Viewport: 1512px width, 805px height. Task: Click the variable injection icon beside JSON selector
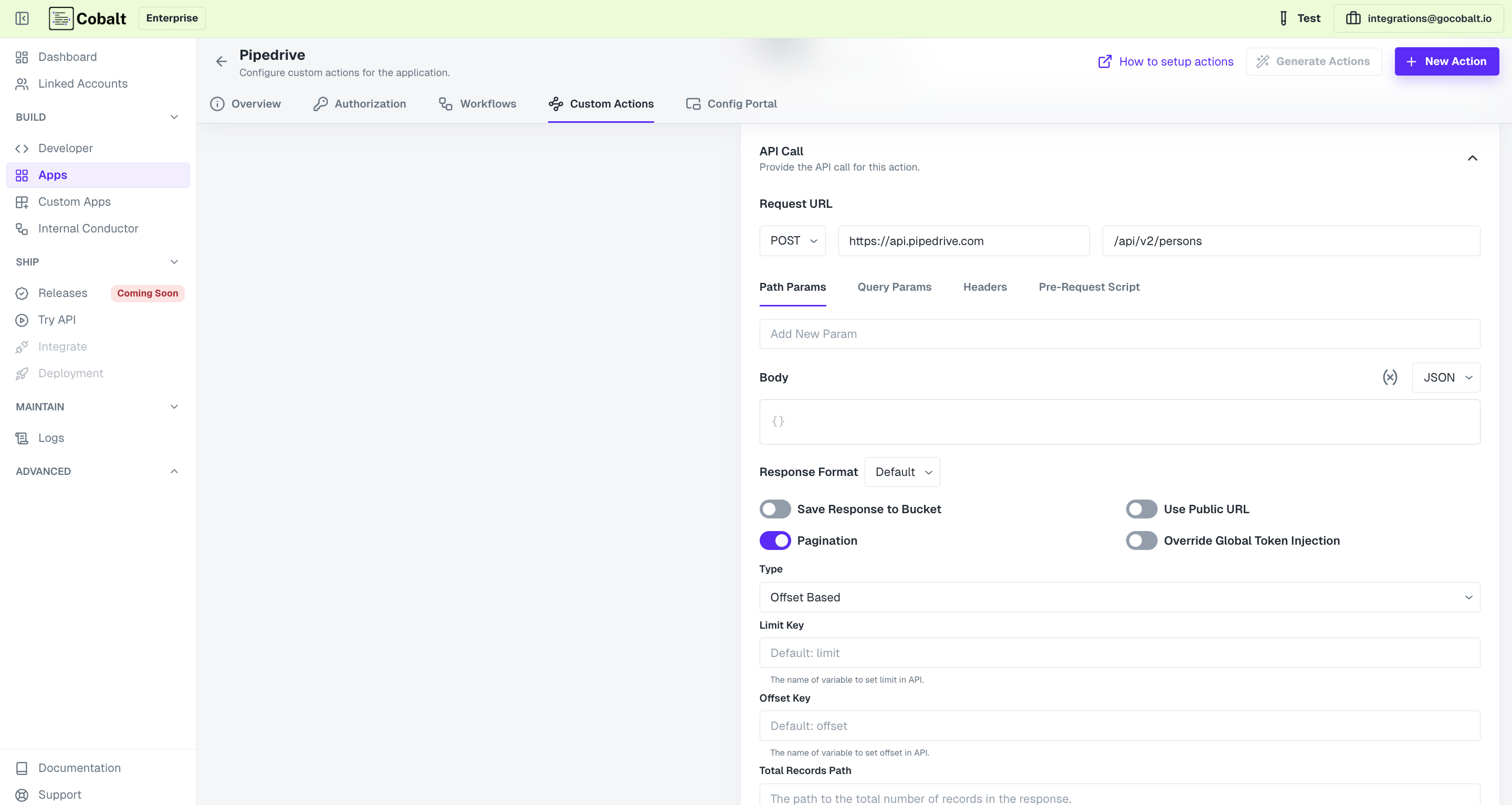click(1391, 377)
